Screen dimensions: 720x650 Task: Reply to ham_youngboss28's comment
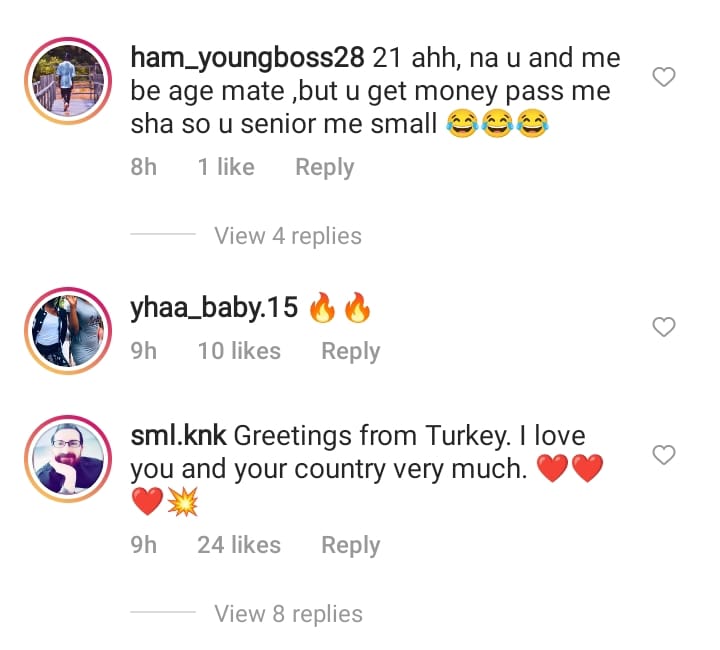pos(325,167)
